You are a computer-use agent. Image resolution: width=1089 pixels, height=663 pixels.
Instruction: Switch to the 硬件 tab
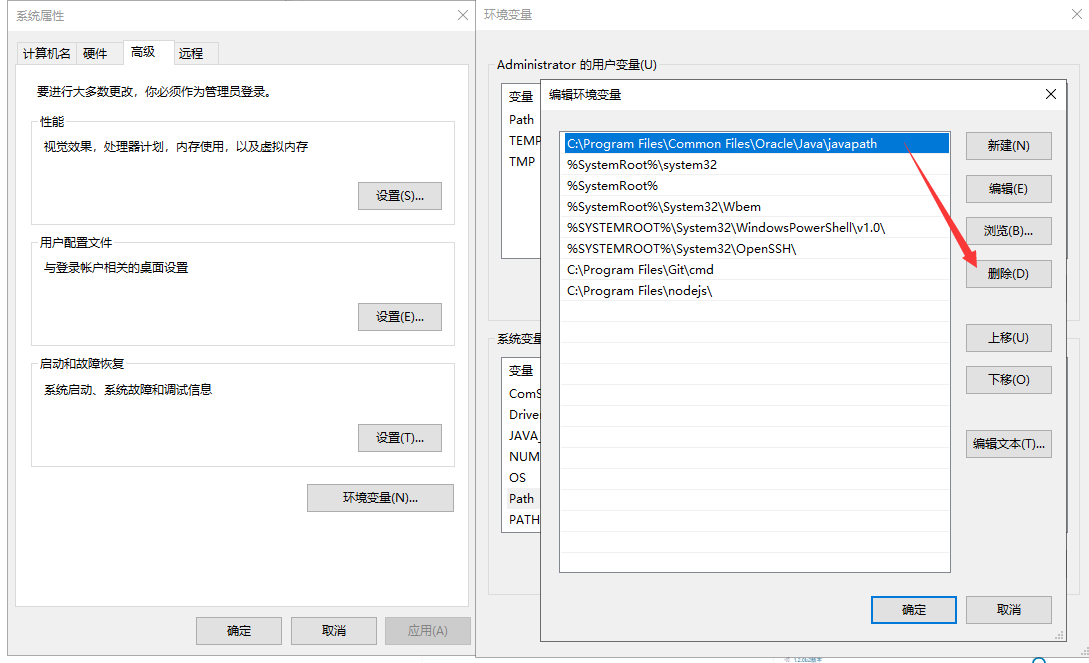95,53
